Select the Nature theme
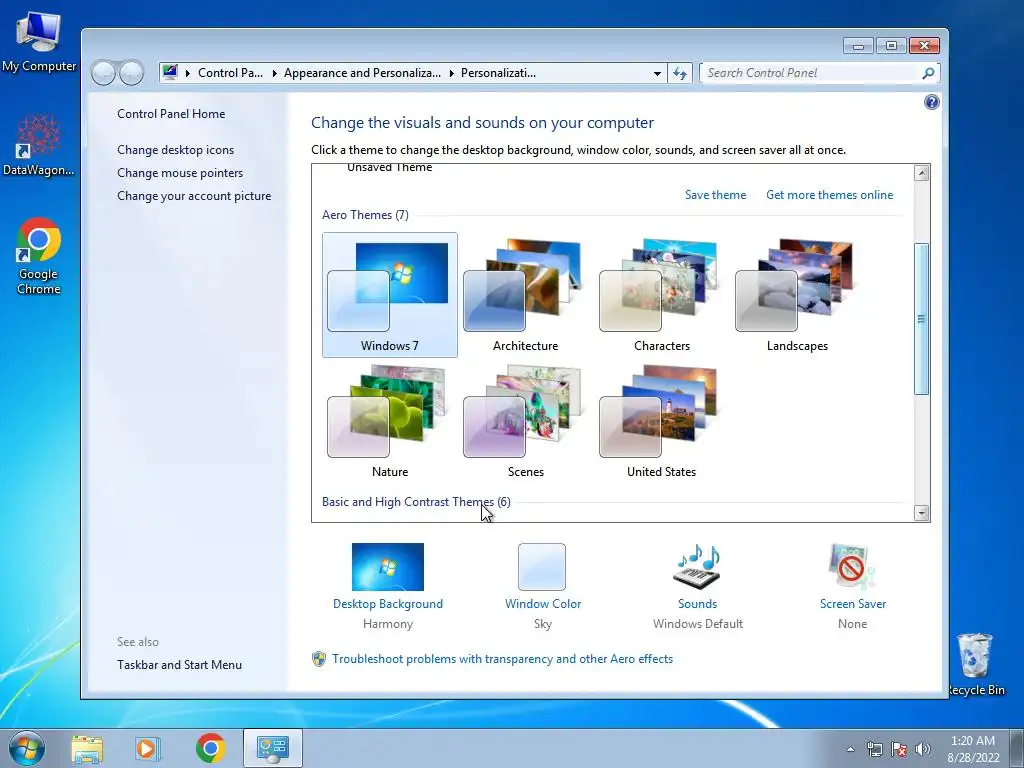This screenshot has height=768, width=1024. click(x=389, y=421)
